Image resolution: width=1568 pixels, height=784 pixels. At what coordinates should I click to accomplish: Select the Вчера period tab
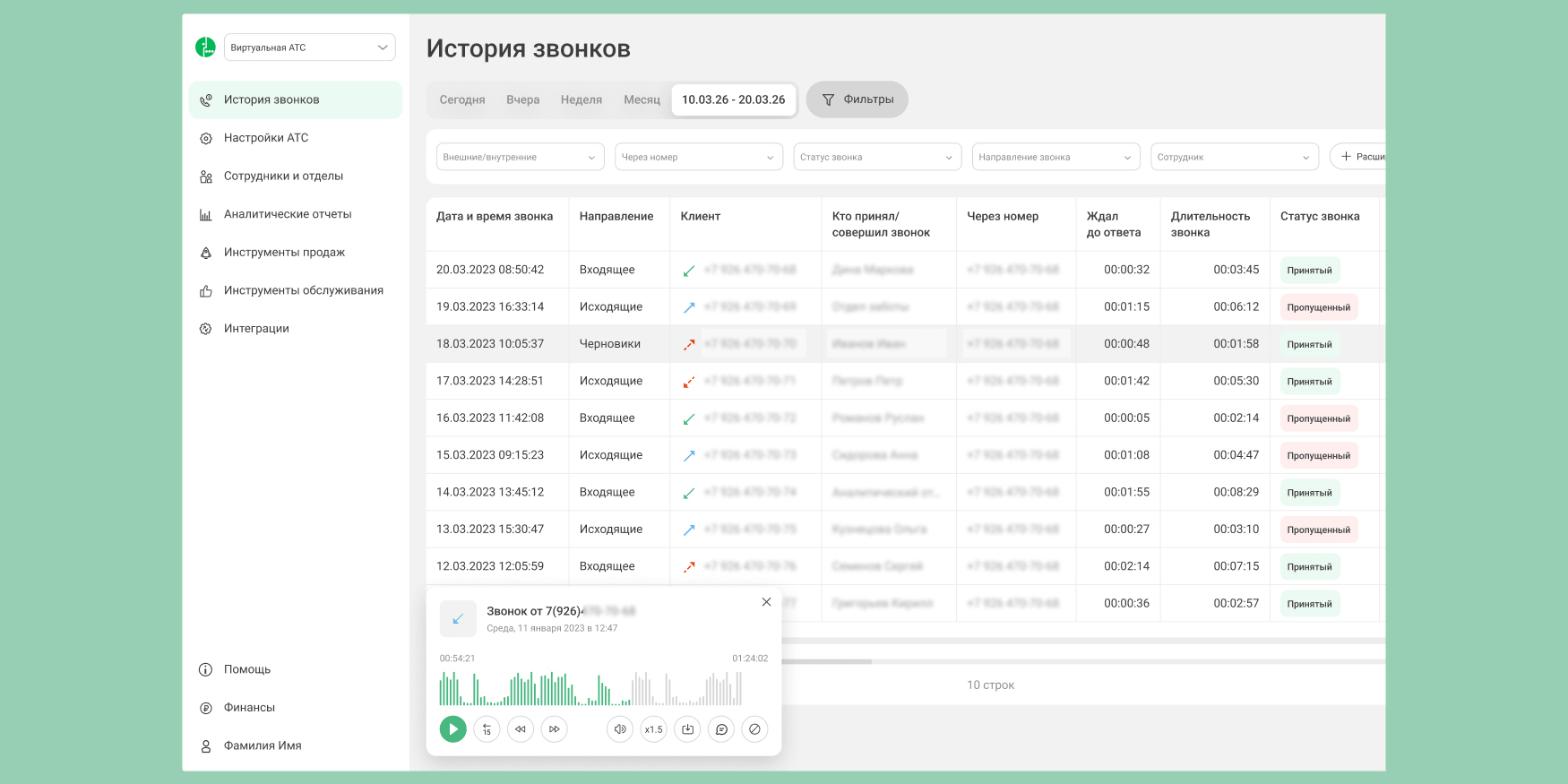(522, 99)
